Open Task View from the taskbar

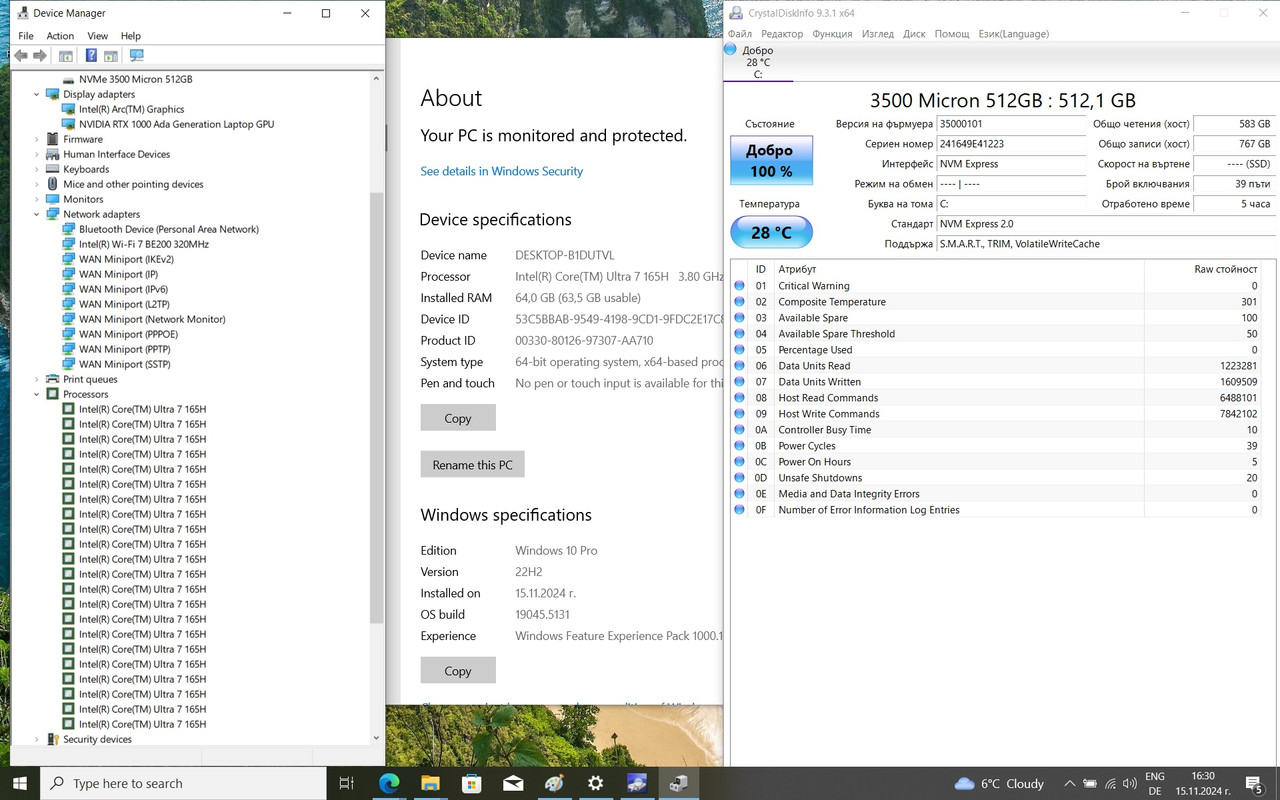click(x=347, y=783)
